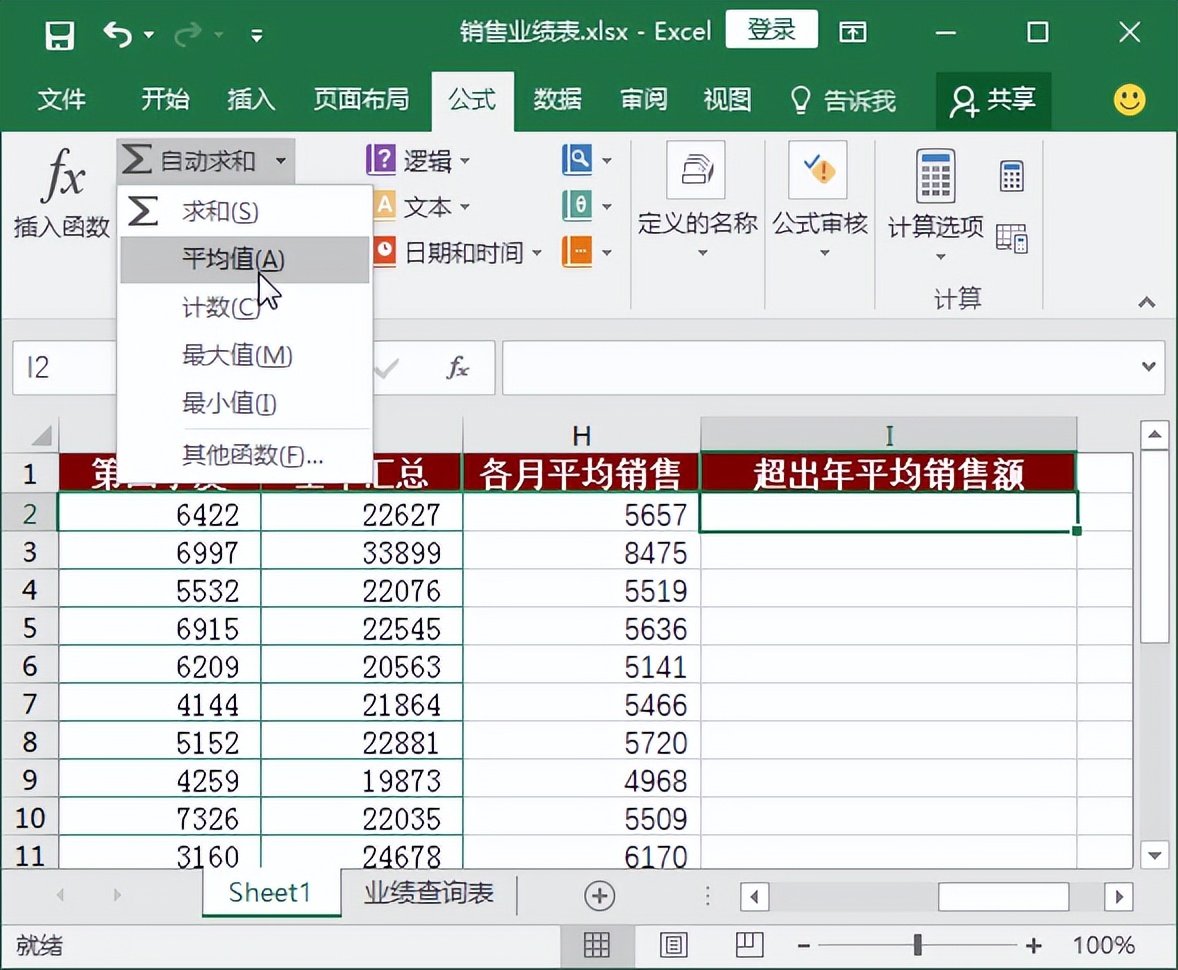
Task: Switch to Page Layout view in status bar
Action: [x=674, y=944]
